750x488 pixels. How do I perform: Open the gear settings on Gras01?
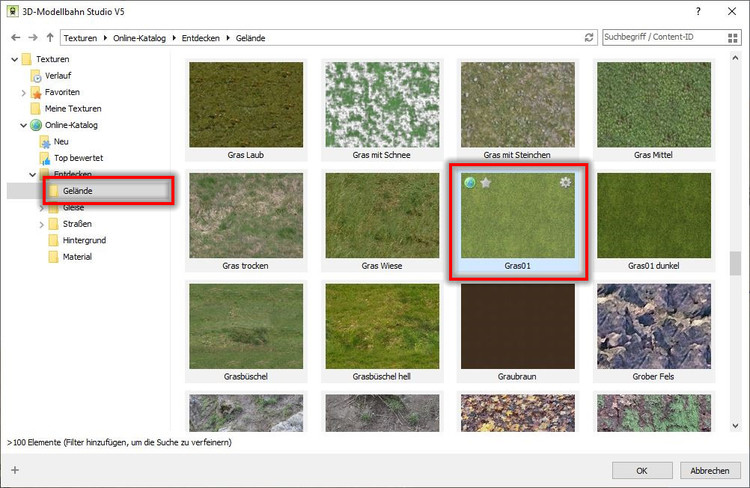coord(566,182)
